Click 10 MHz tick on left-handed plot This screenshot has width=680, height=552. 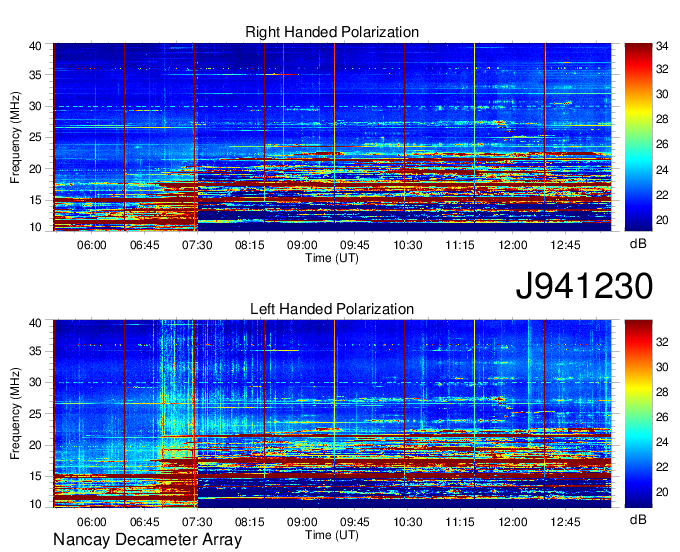(x=36, y=504)
